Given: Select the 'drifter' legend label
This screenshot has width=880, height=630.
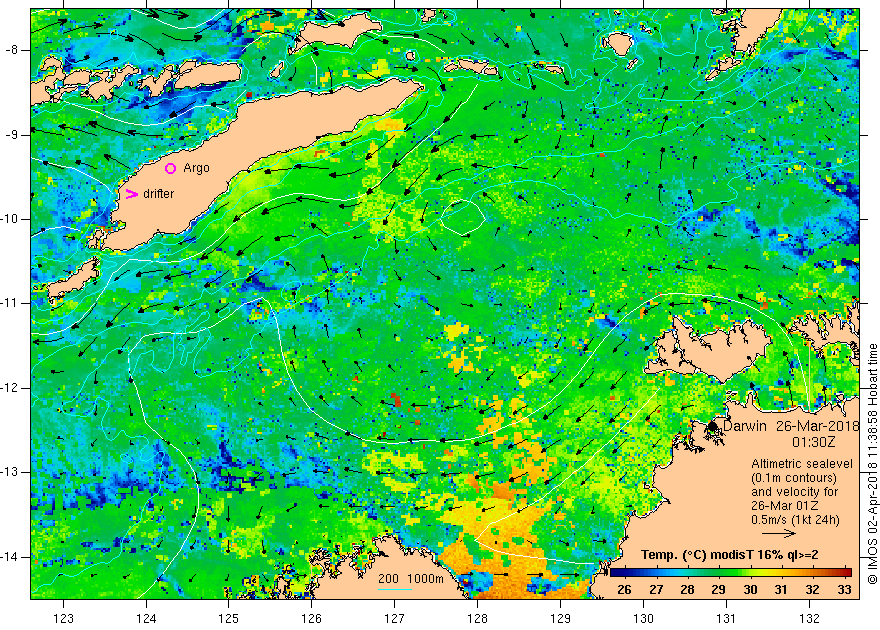Looking at the screenshot, I should coord(159,194).
